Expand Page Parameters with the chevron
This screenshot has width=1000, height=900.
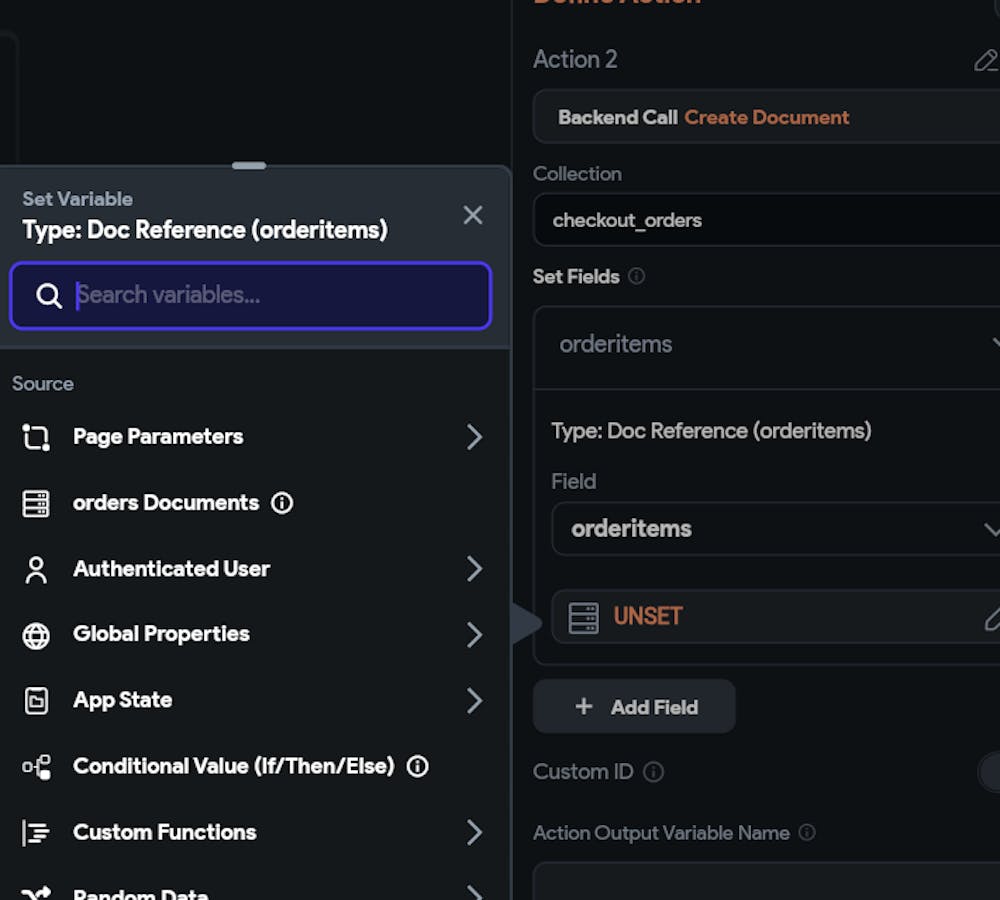pyautogui.click(x=474, y=437)
